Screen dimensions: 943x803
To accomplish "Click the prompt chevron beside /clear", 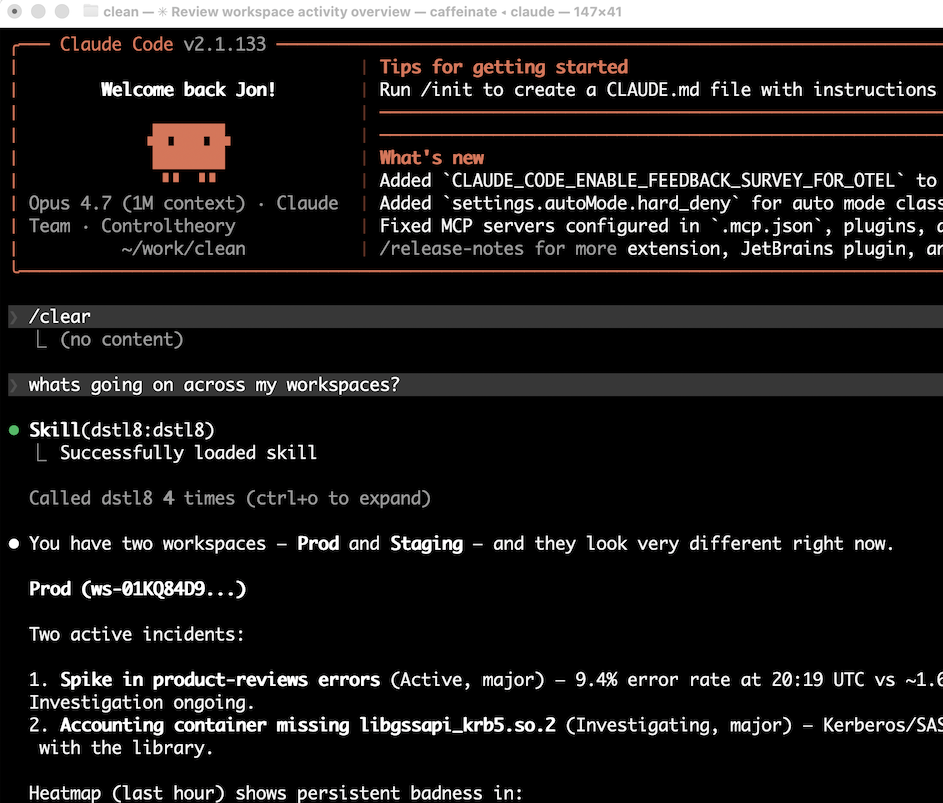I will [x=14, y=316].
